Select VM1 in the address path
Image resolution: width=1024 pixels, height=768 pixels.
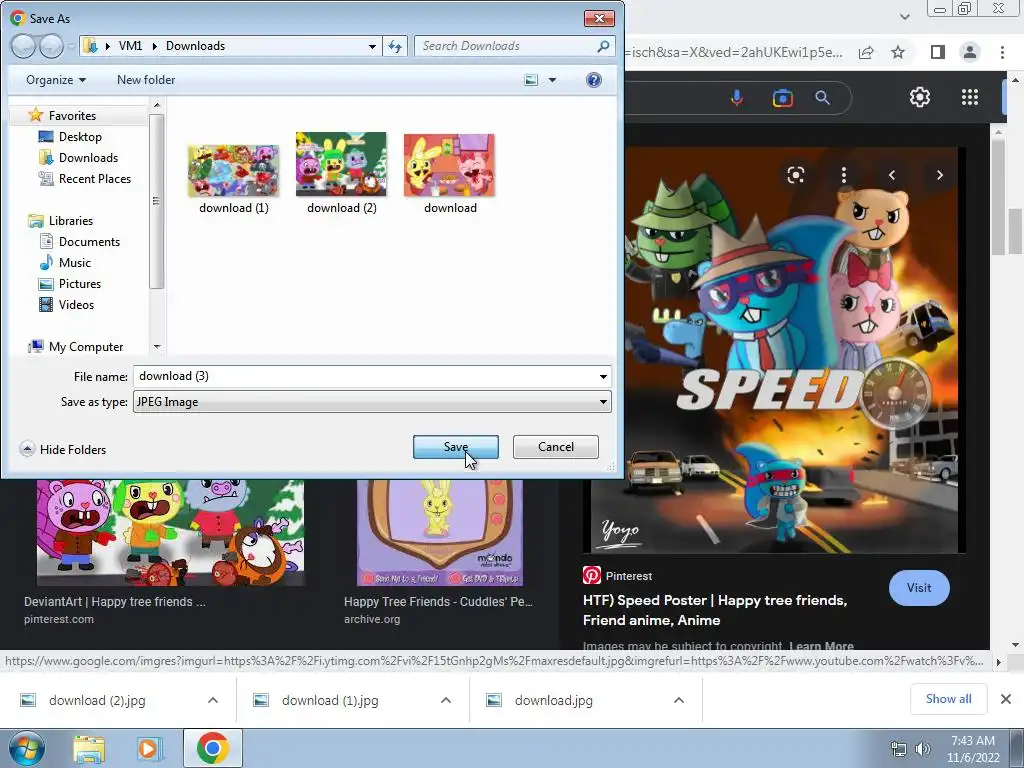point(130,46)
